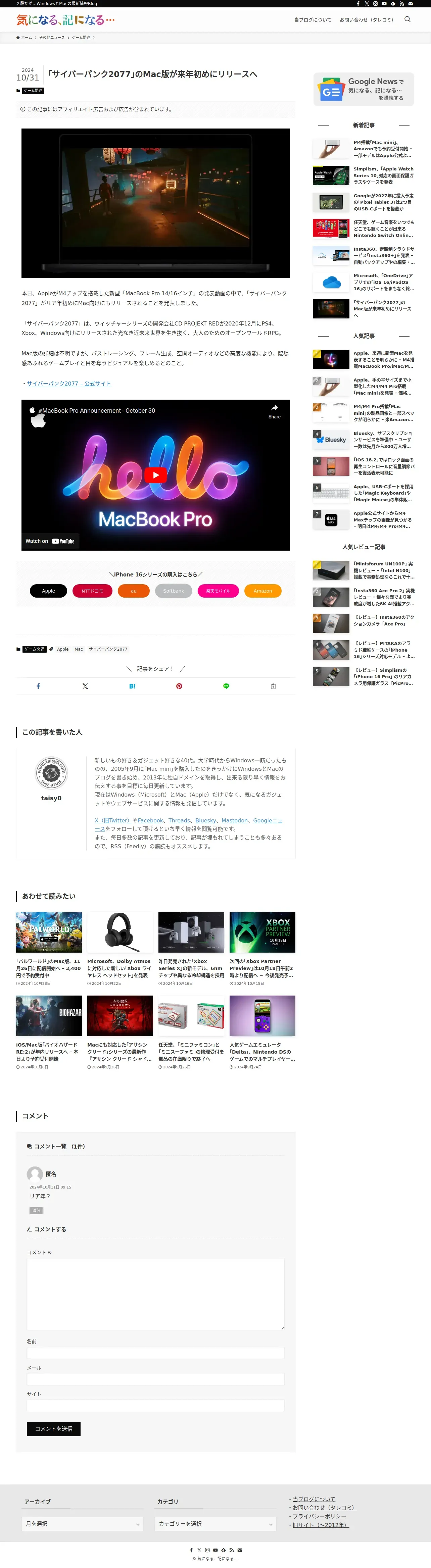Open the Delta emulator related article thumbnail

(262, 1015)
